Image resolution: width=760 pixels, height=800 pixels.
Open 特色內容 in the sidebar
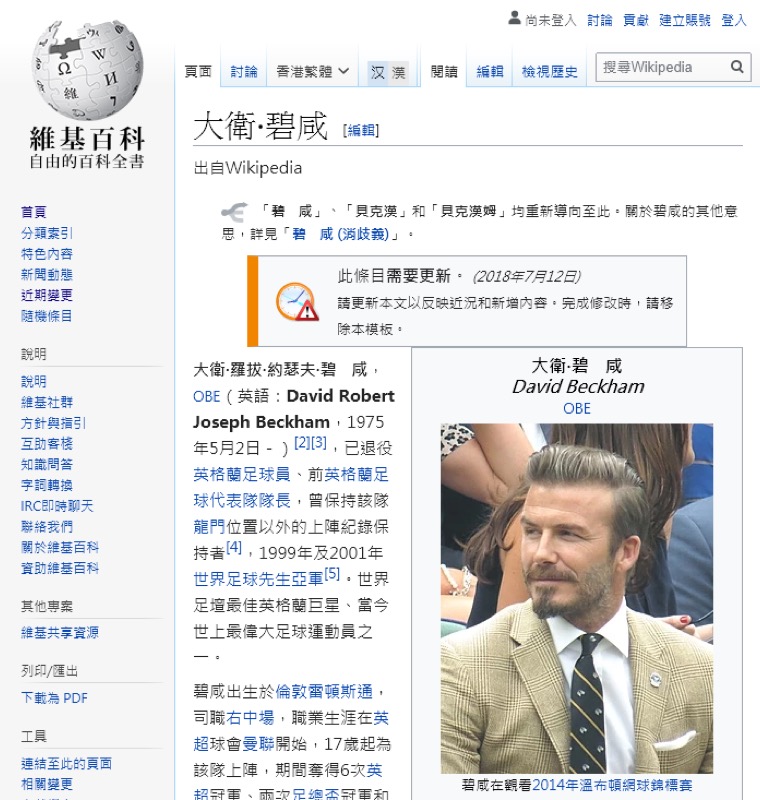[47, 254]
